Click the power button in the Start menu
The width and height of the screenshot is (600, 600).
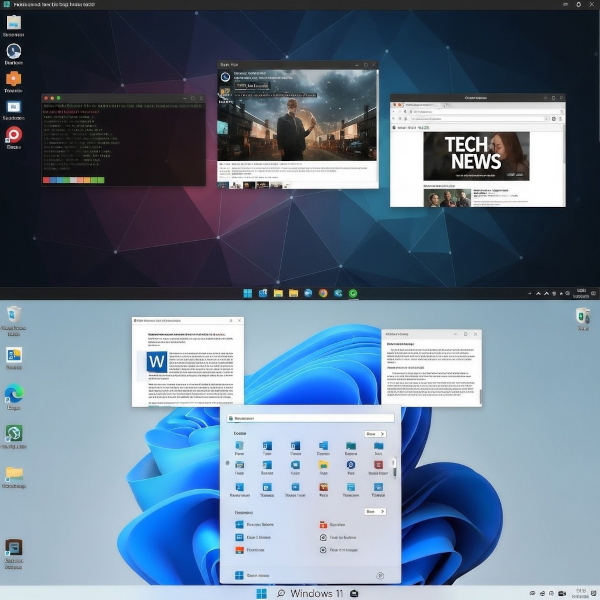[x=380, y=576]
